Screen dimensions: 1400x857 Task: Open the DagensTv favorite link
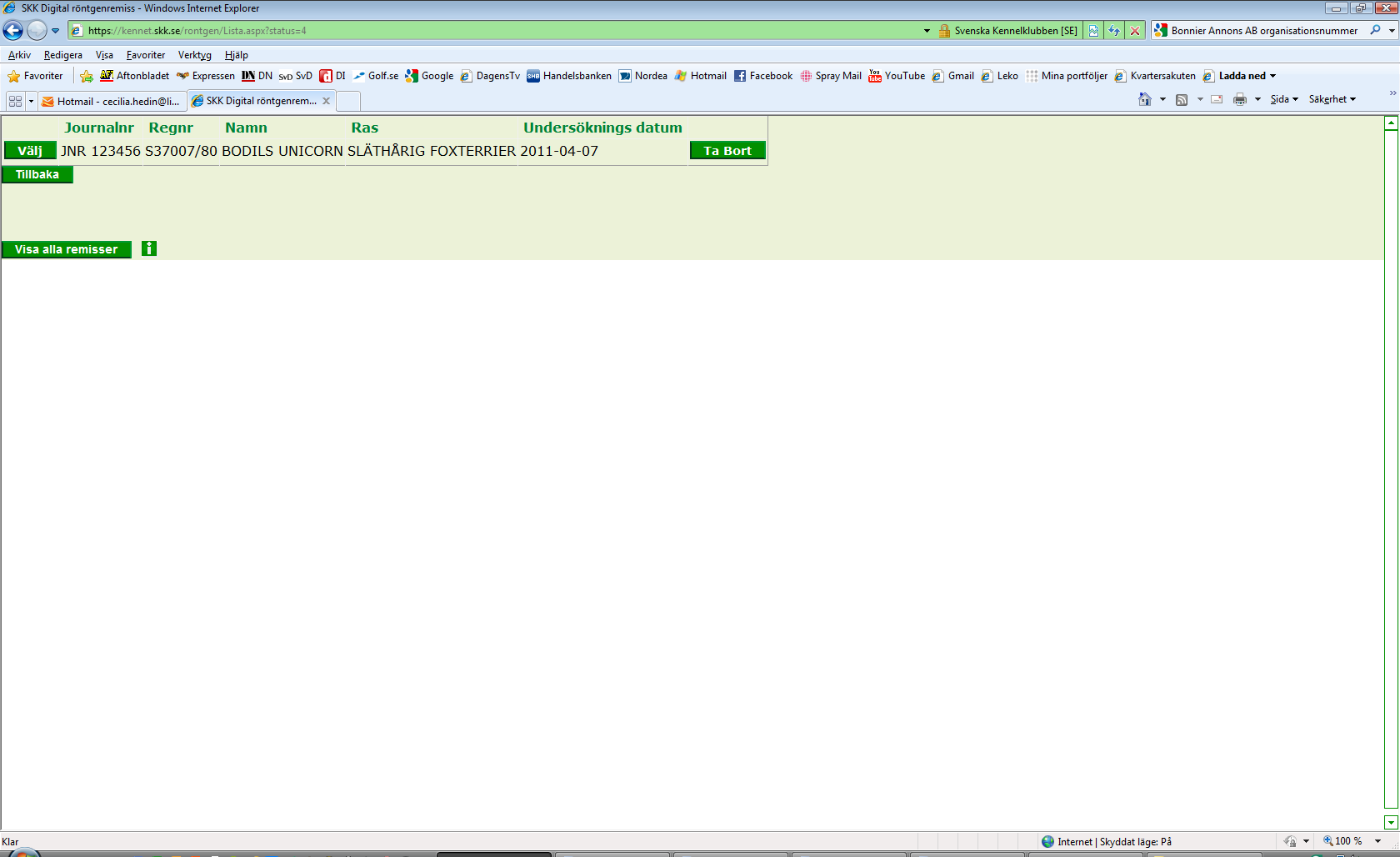tap(490, 76)
